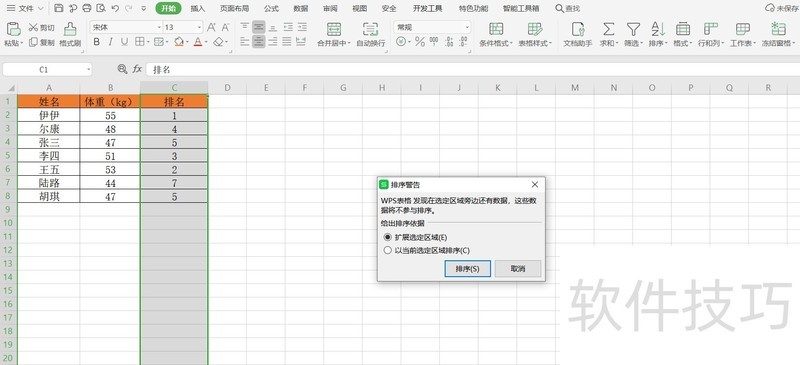This screenshot has width=800, height=365.
Task: Click the Save icon in quick access bar
Action: (59, 8)
